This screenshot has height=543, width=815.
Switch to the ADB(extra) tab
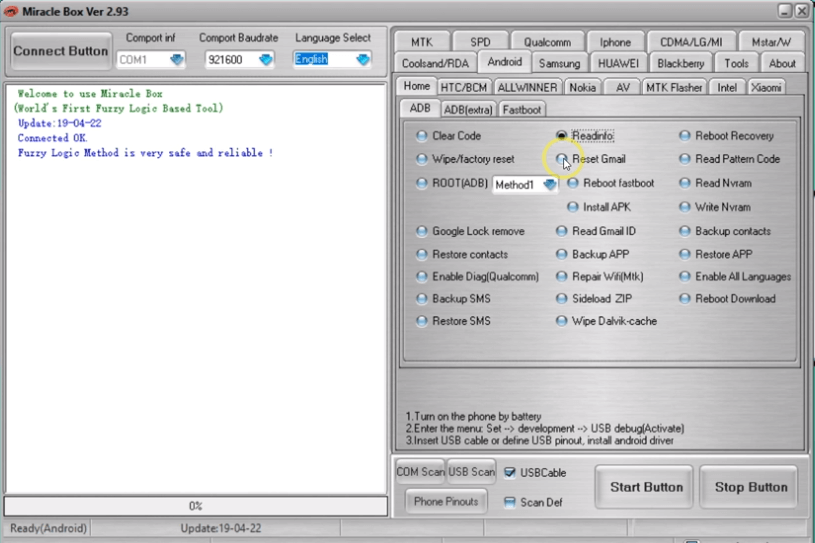pyautogui.click(x=468, y=110)
